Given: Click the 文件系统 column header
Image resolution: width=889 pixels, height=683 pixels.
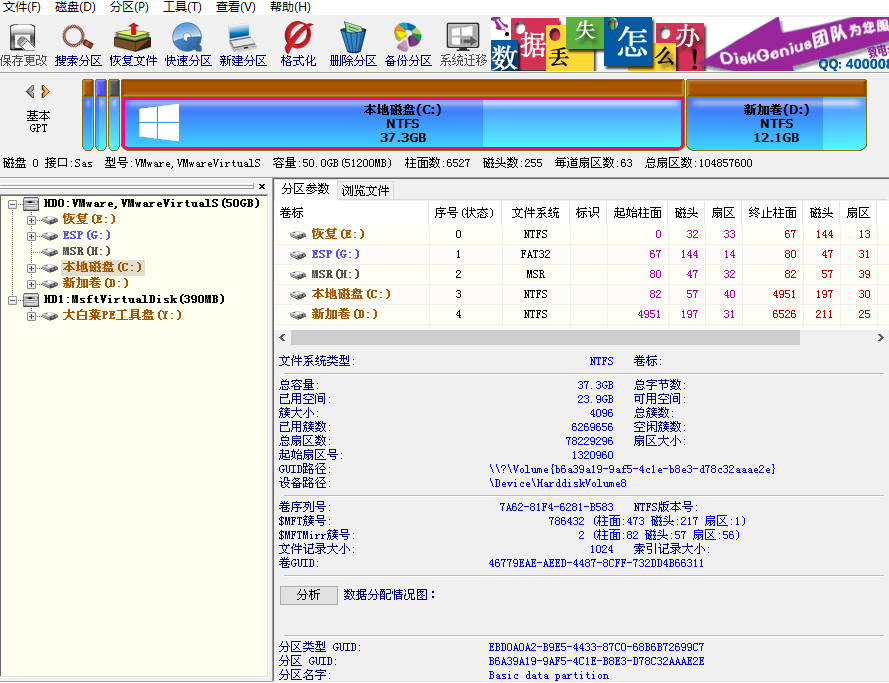Looking at the screenshot, I should (535, 213).
